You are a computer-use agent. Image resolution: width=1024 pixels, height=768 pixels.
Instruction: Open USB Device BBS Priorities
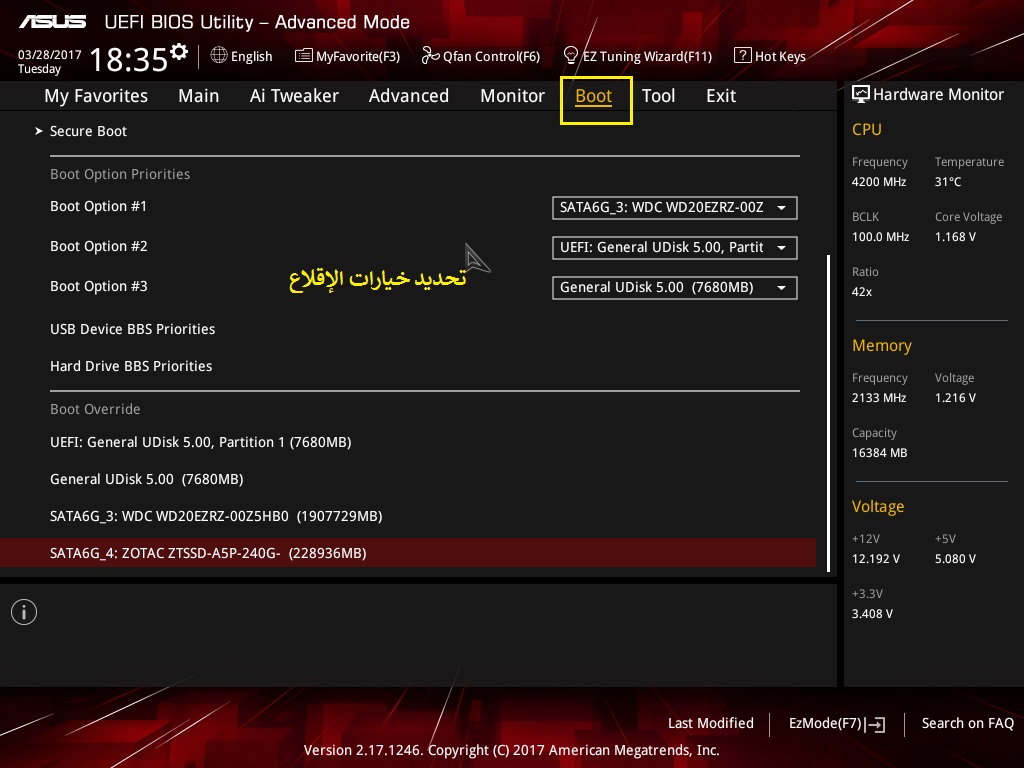coord(133,329)
